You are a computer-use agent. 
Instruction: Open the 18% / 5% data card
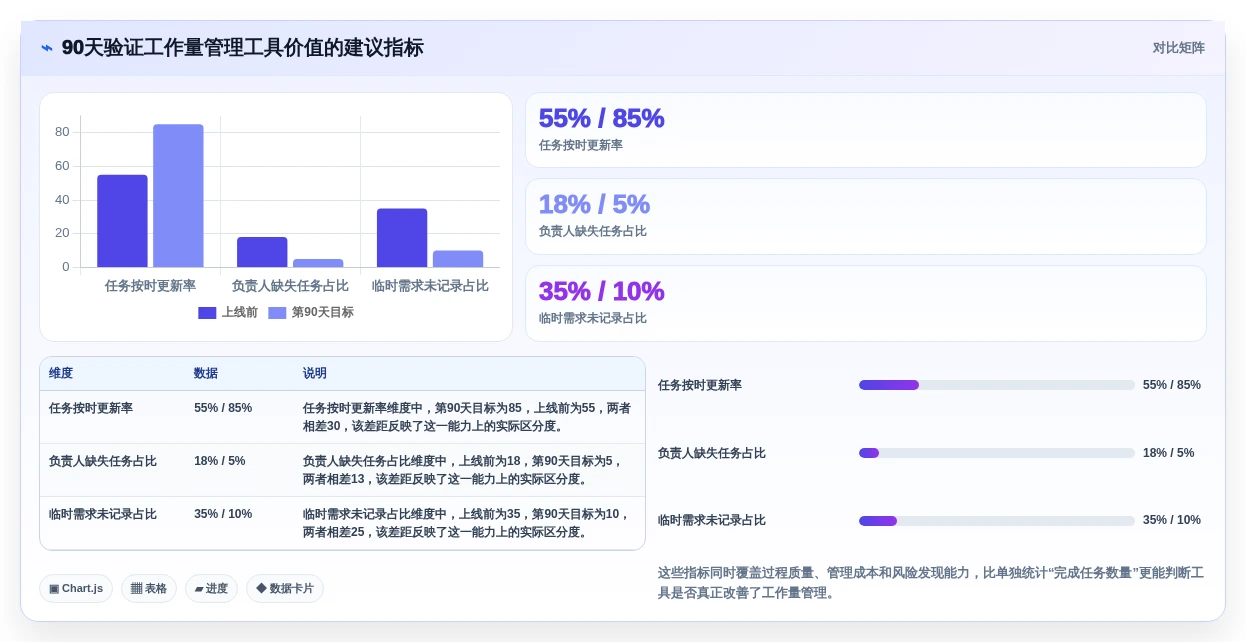(866, 216)
